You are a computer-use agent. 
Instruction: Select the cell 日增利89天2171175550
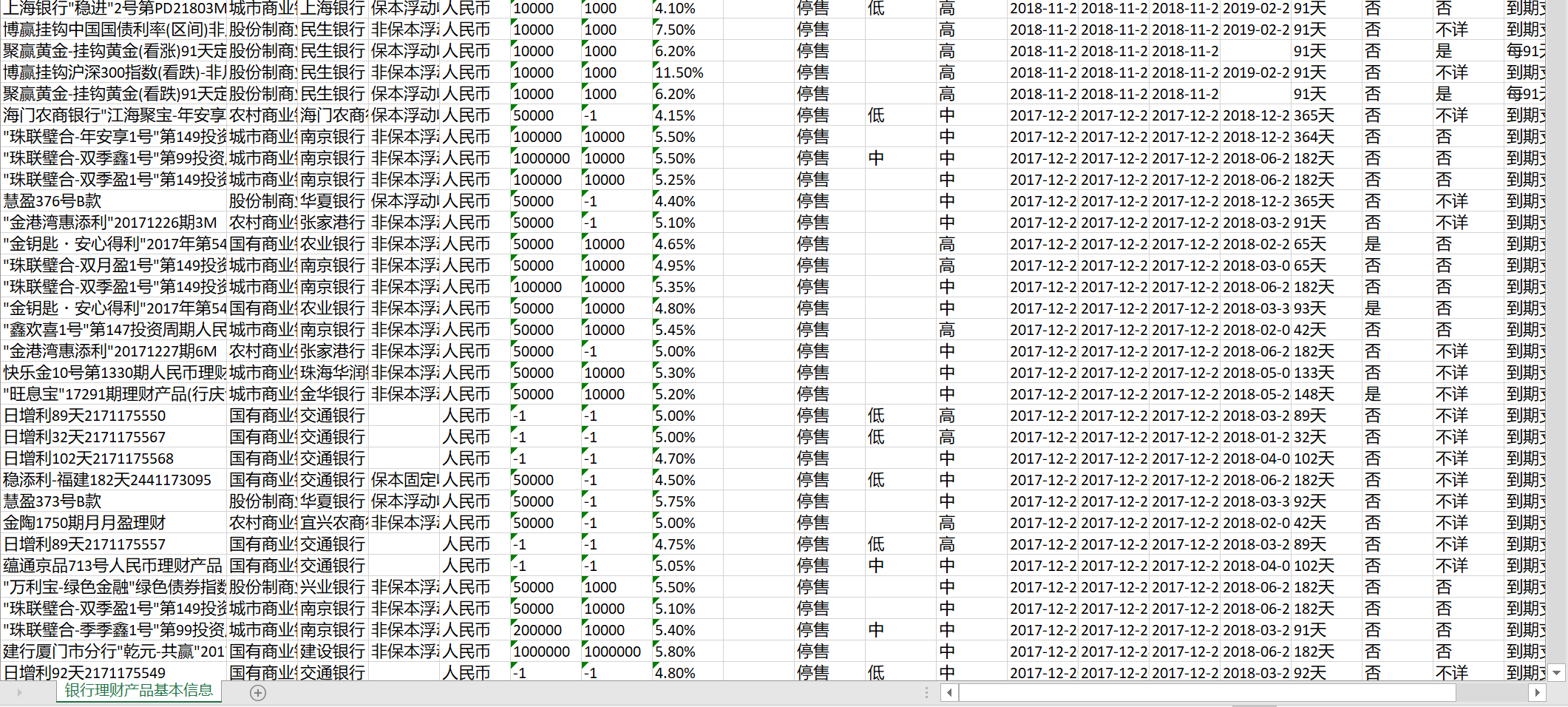coord(114,416)
